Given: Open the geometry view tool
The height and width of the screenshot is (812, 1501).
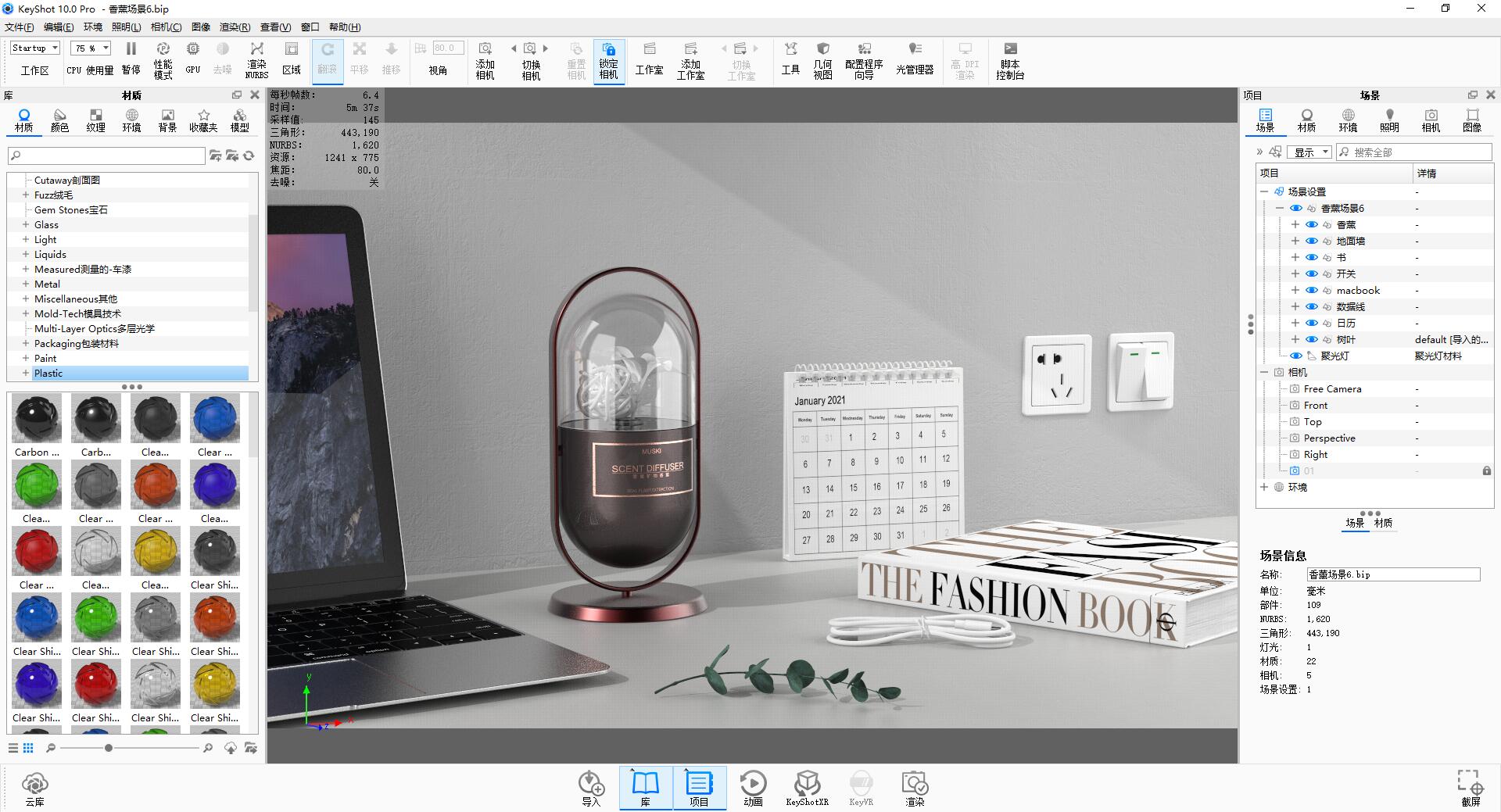Looking at the screenshot, I should point(822,49).
